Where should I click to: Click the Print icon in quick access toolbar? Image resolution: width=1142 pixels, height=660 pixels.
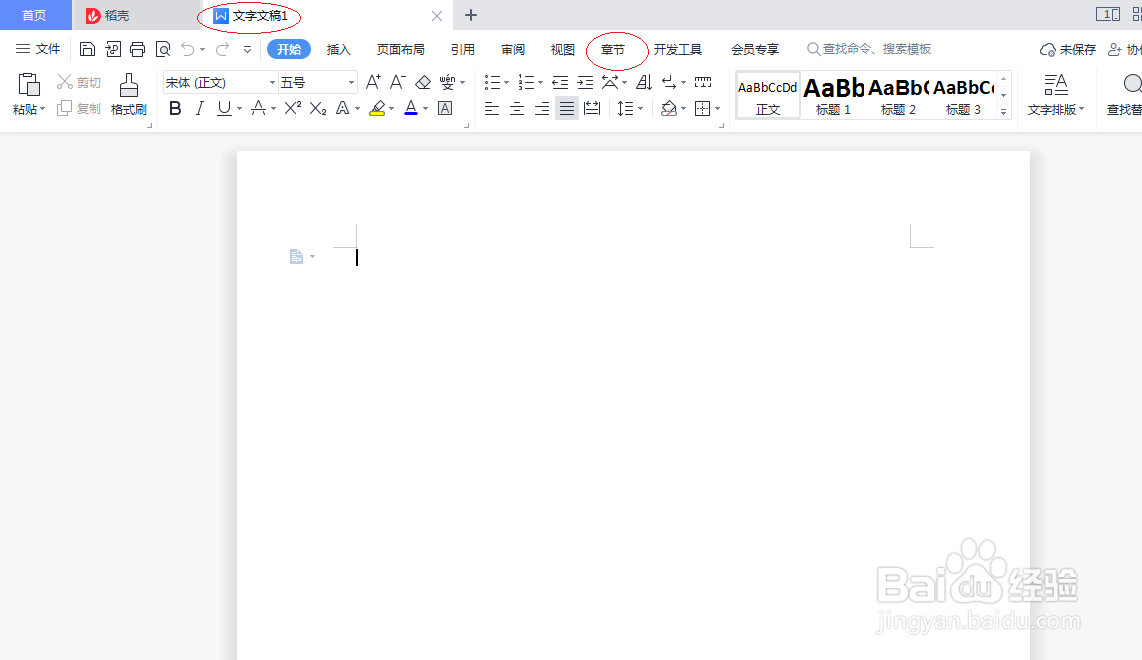click(x=137, y=50)
